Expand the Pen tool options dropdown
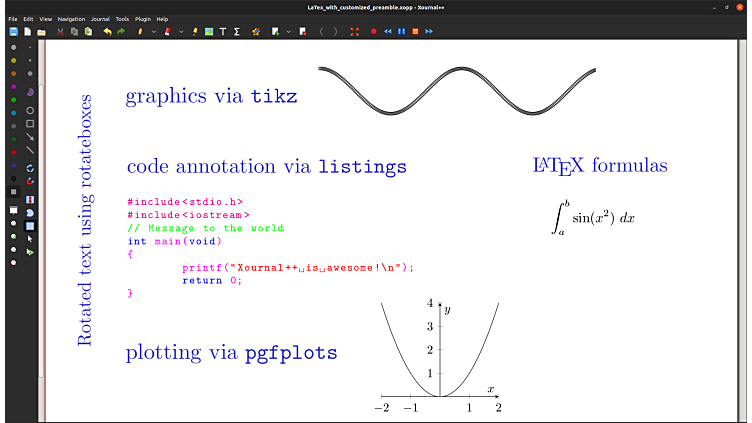 tap(152, 31)
